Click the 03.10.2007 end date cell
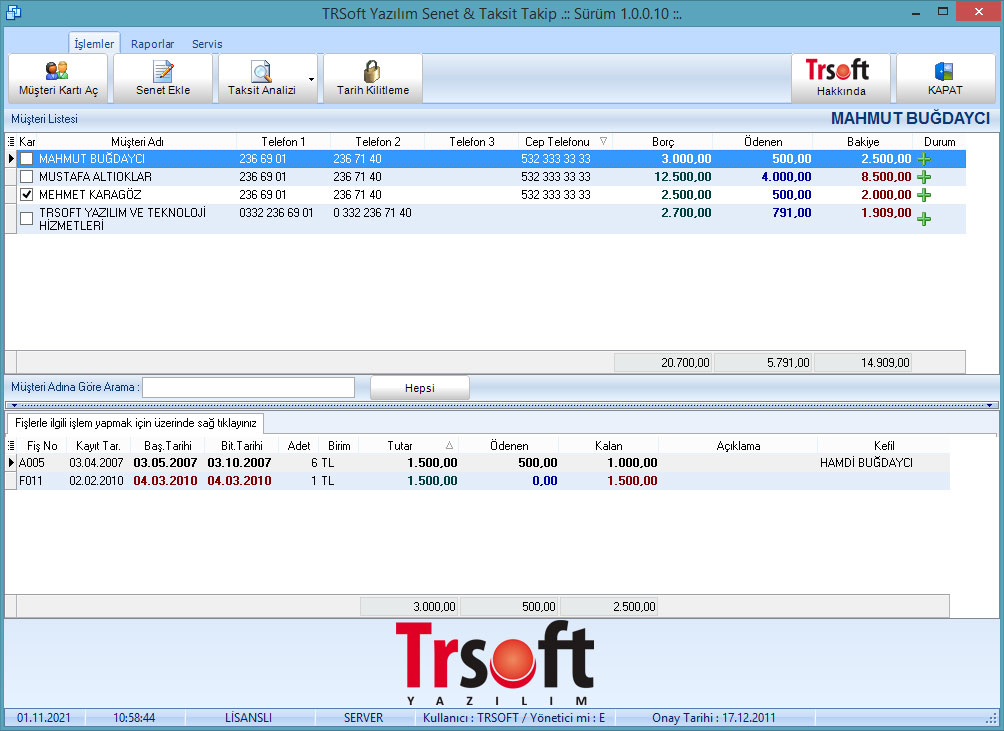 click(x=239, y=463)
